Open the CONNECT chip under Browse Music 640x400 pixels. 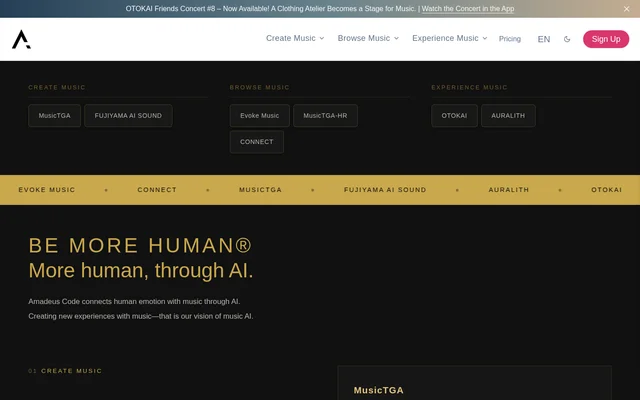pos(257,142)
